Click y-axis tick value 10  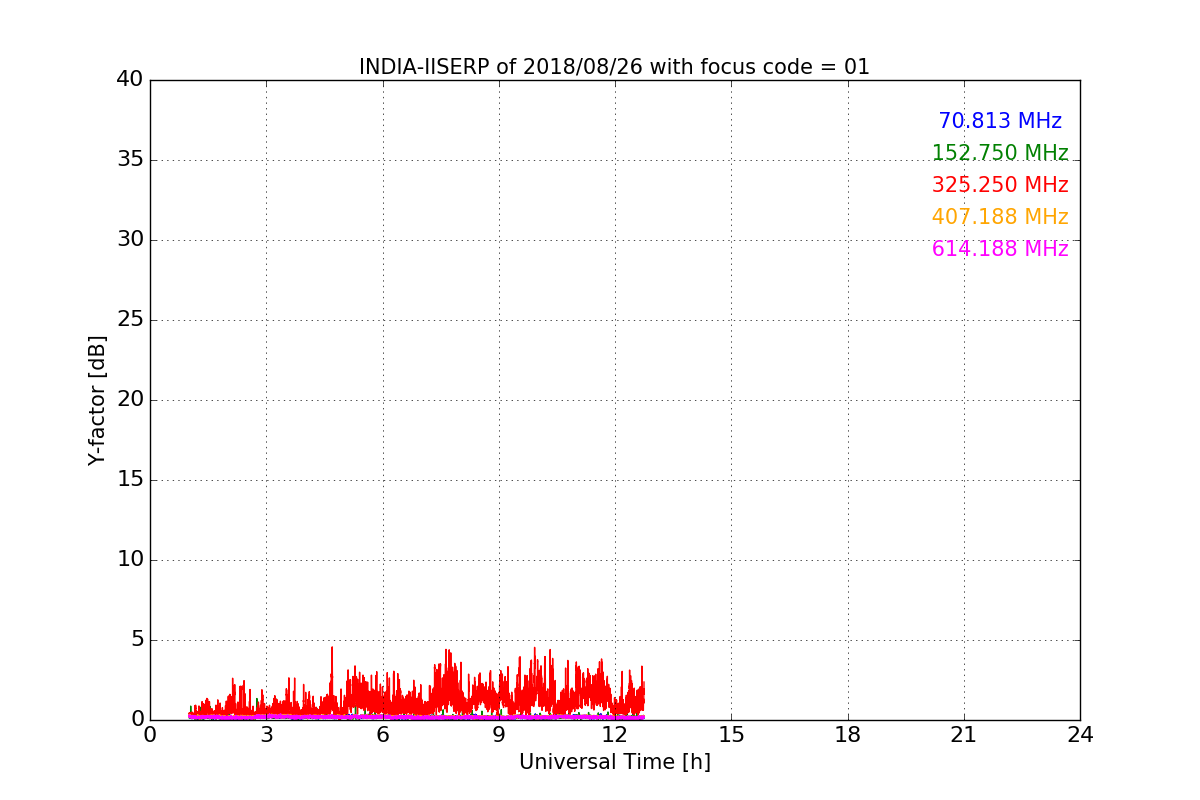(x=130, y=560)
